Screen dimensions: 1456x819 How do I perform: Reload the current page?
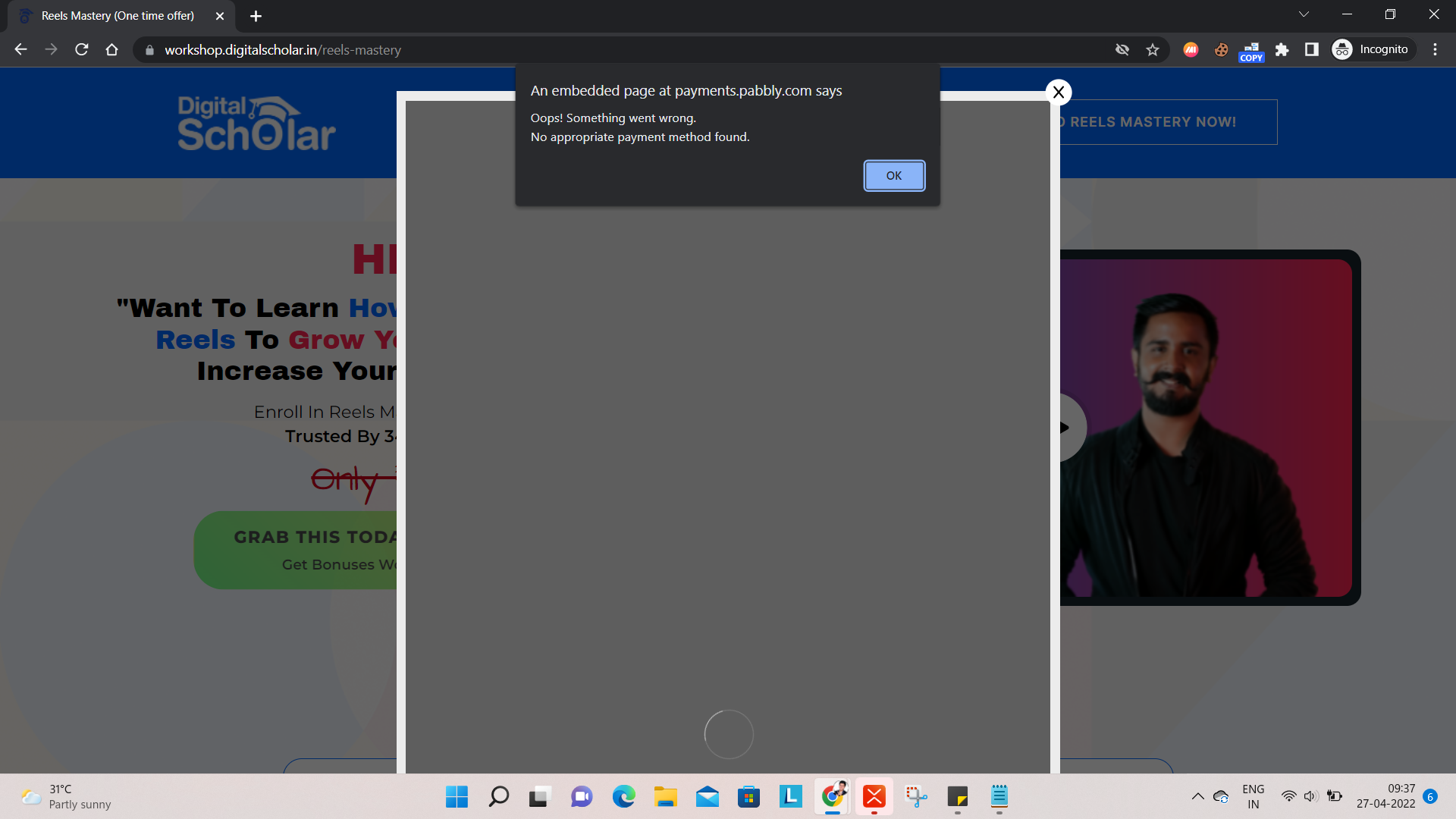(x=82, y=50)
